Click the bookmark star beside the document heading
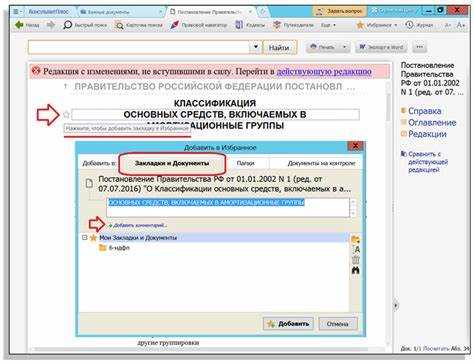The height and width of the screenshot is (364, 474). coord(66,115)
